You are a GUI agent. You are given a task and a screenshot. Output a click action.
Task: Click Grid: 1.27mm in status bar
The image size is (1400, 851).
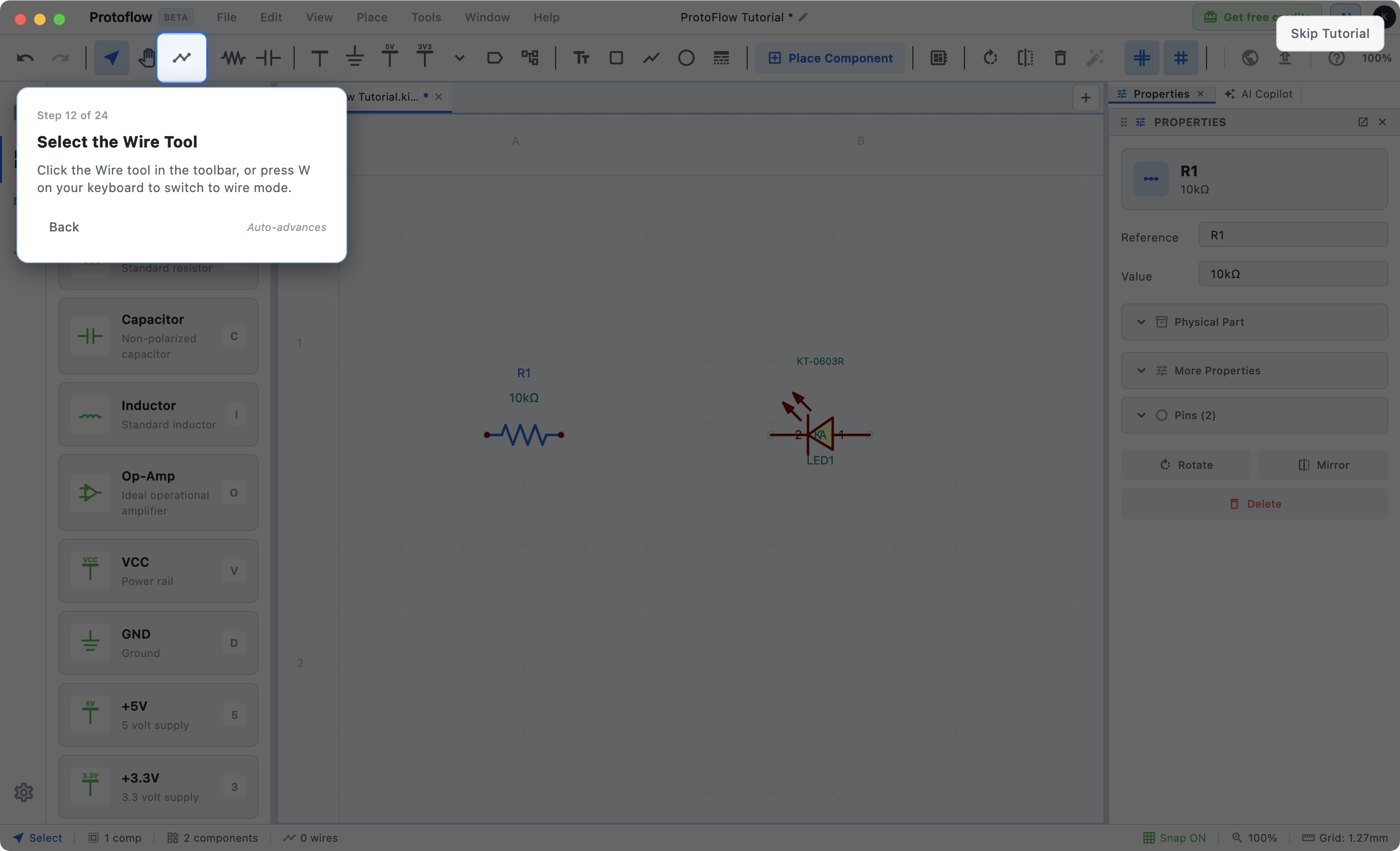click(1344, 837)
